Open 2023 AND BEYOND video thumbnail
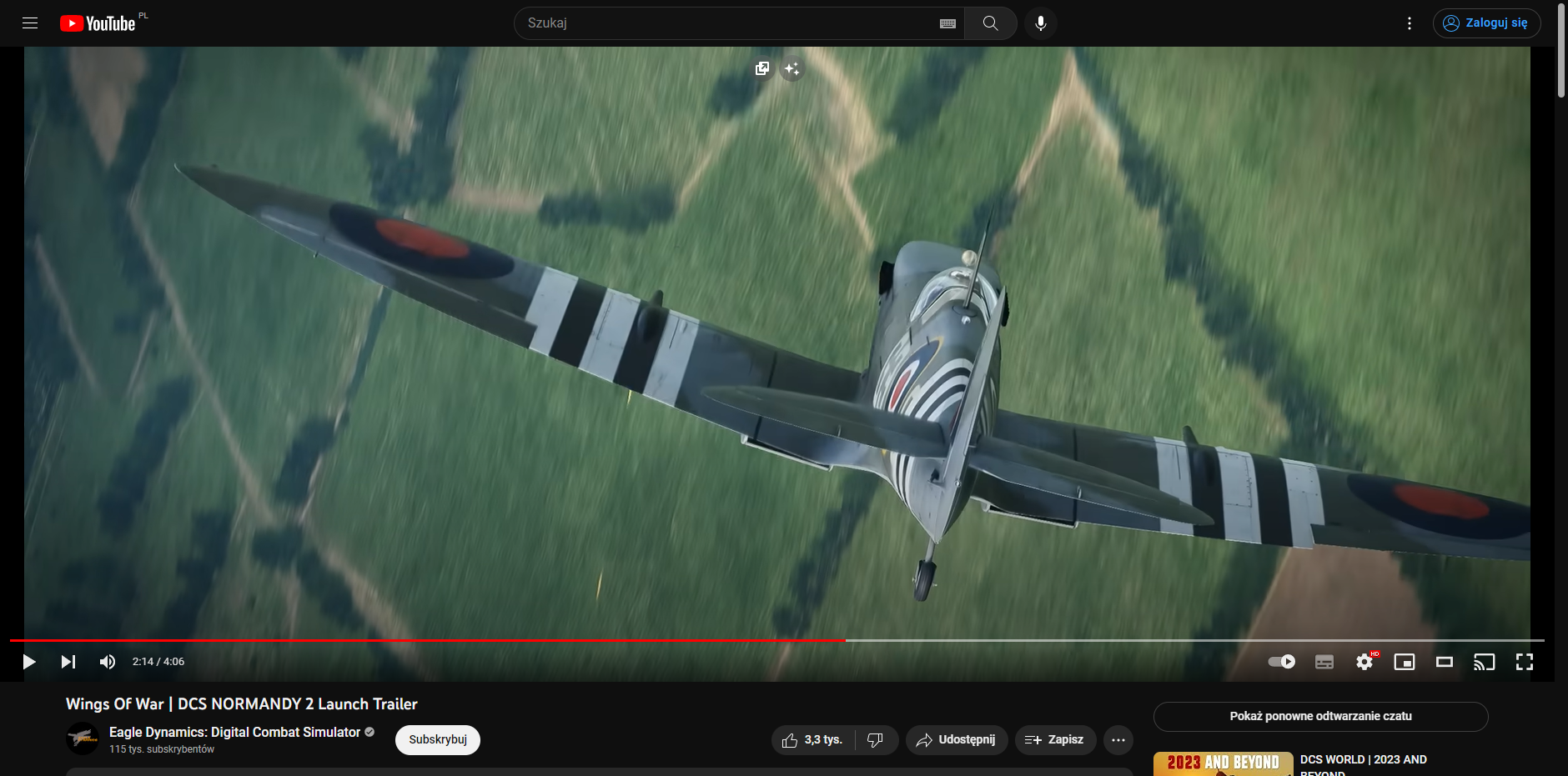 click(x=1224, y=764)
